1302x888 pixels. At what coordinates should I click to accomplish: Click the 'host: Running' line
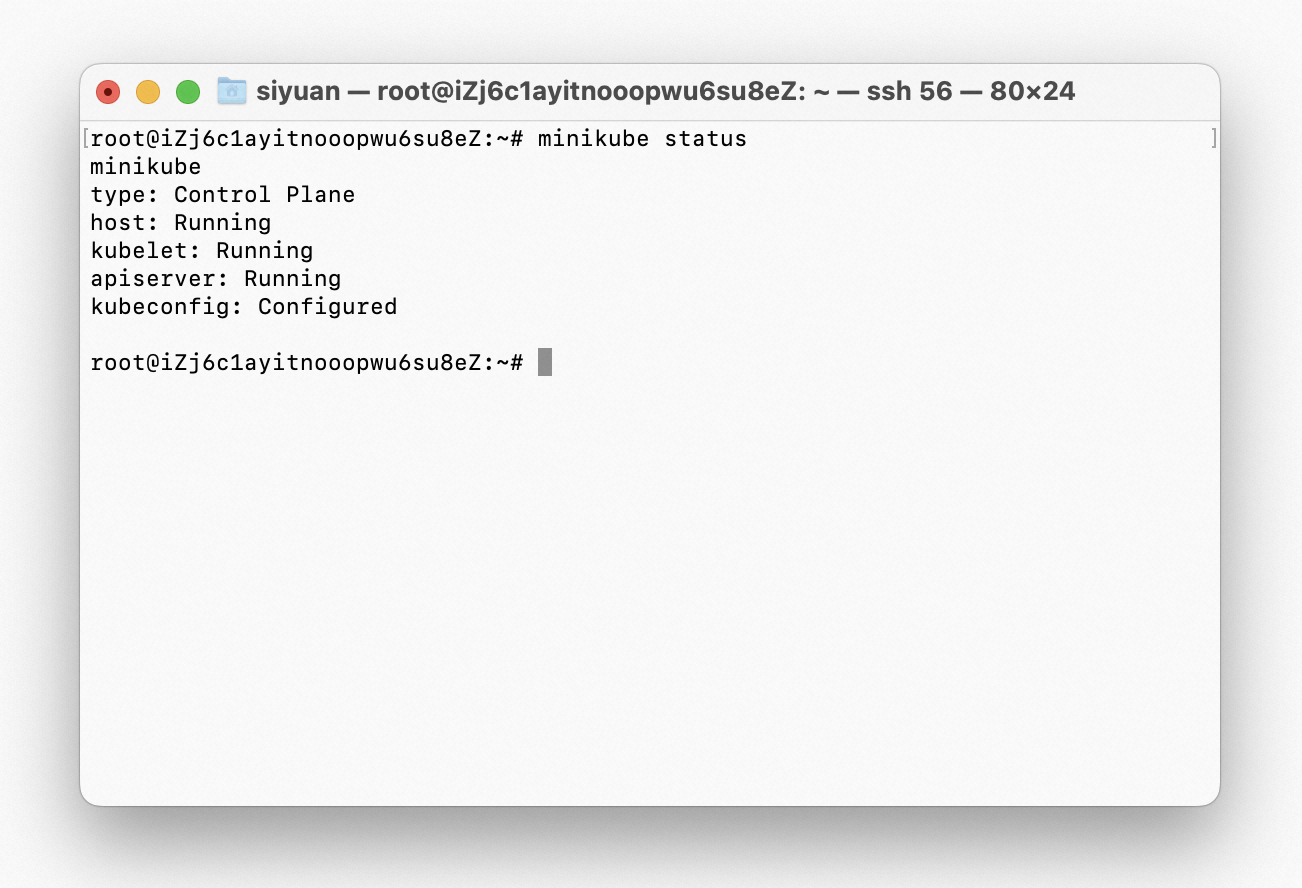click(181, 222)
